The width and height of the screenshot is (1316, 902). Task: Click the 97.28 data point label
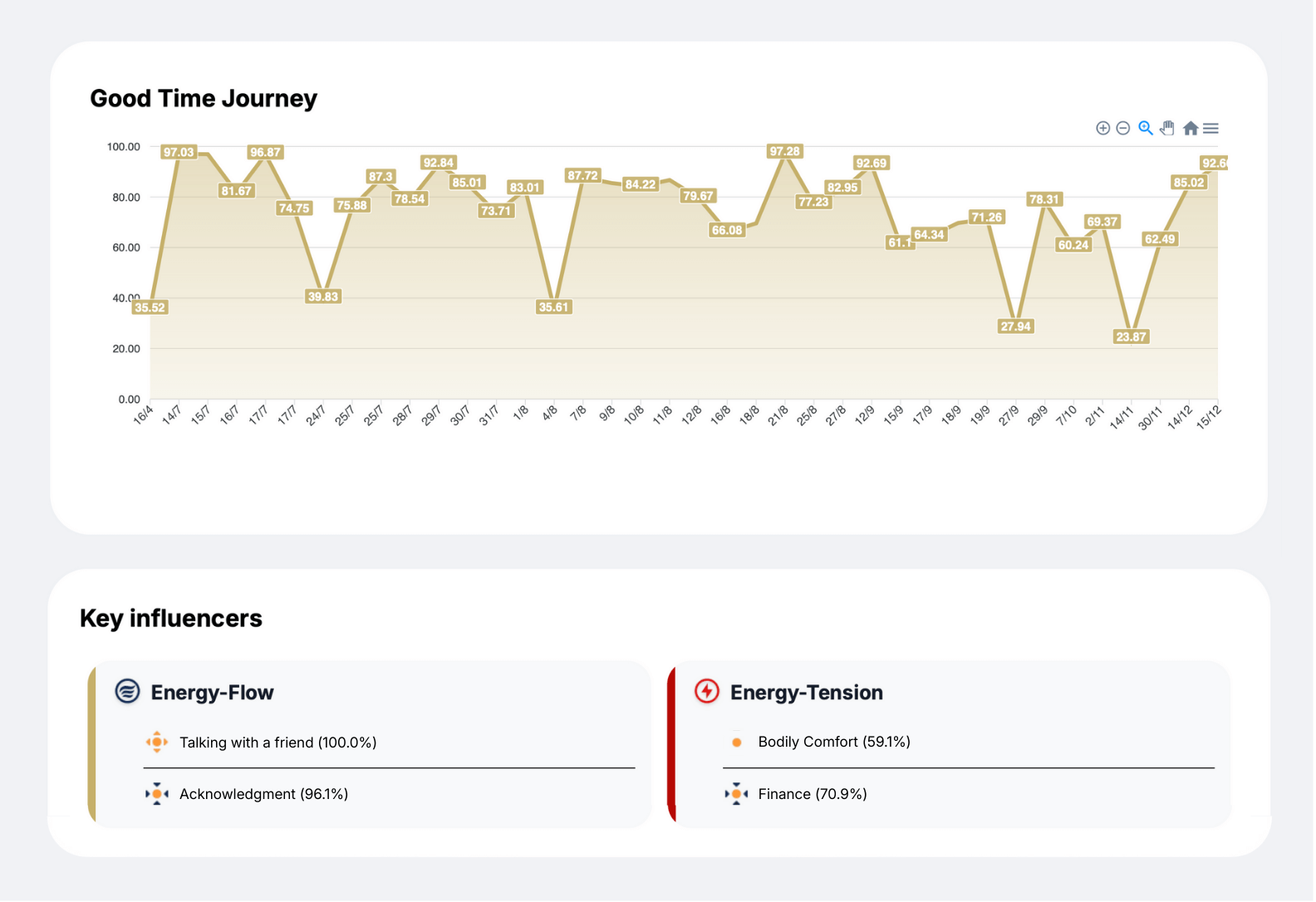coord(784,151)
